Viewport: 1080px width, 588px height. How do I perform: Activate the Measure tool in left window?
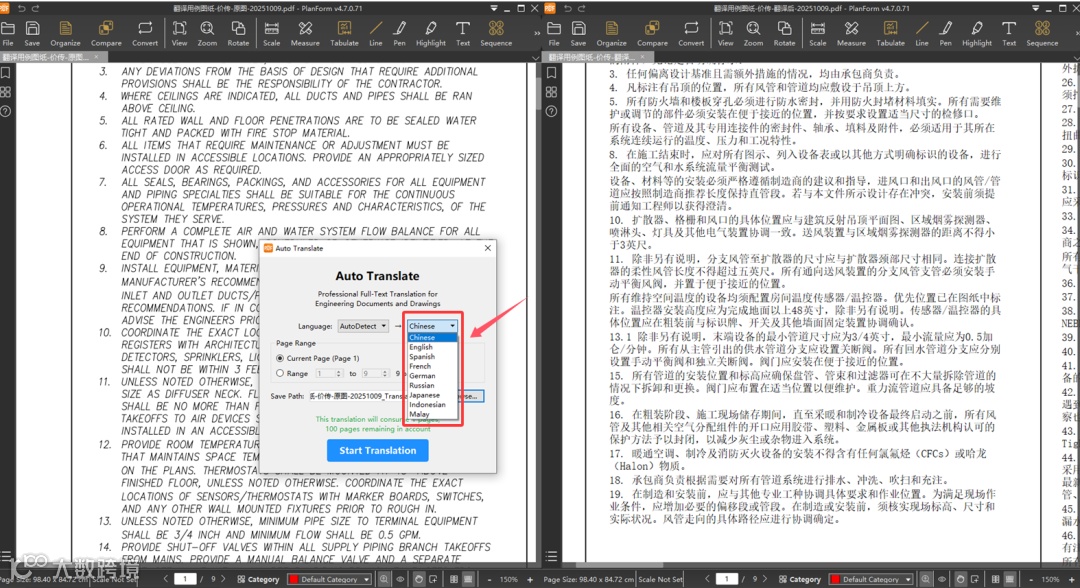click(x=305, y=33)
